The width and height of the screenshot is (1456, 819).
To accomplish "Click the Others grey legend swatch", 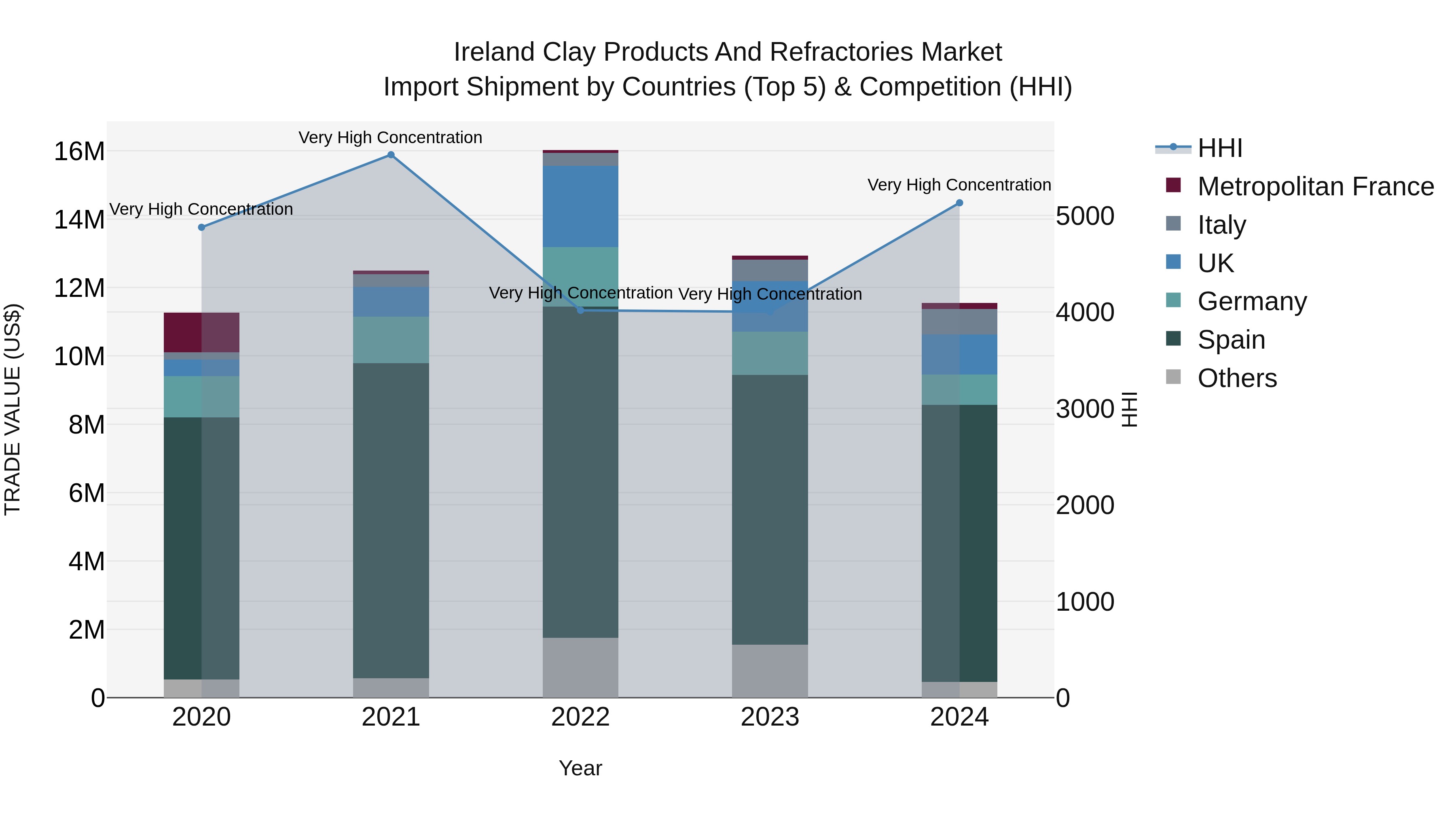I will pyautogui.click(x=1173, y=377).
